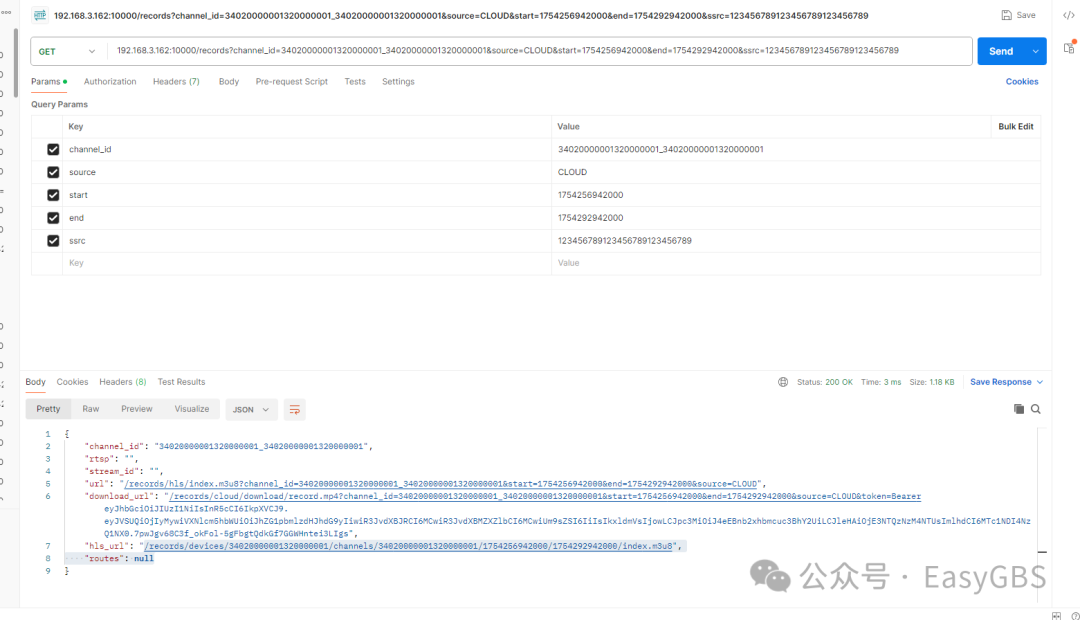This screenshot has height=620, width=1080.
Task: Click the Query Params heading
Action: click(59, 105)
